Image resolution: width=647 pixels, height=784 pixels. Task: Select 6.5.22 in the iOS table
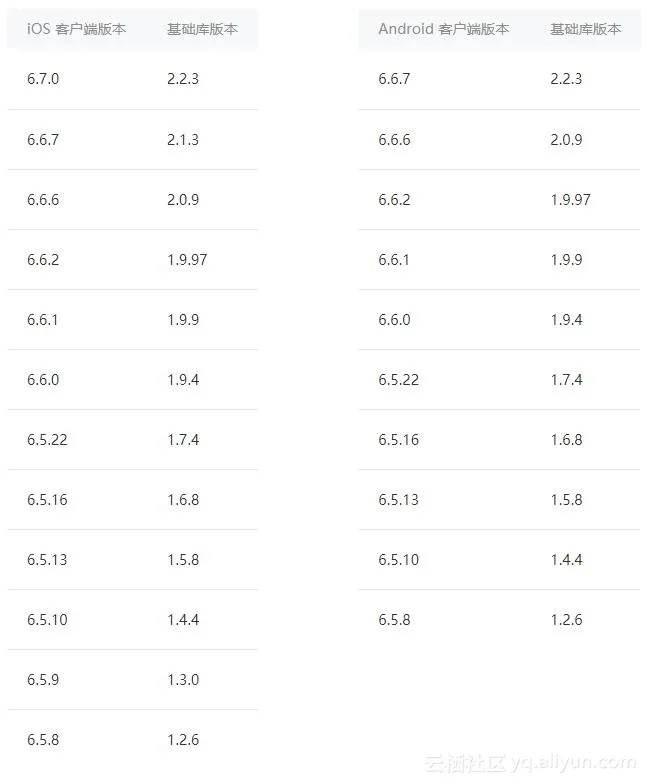pos(47,439)
